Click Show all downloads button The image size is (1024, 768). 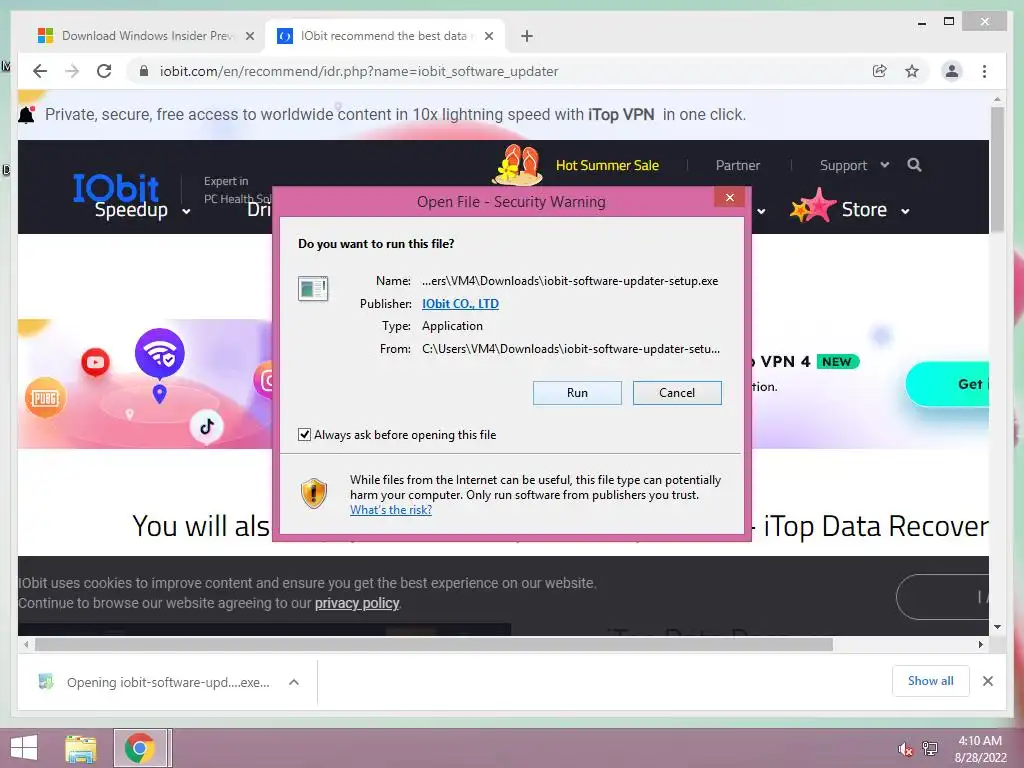pyautogui.click(x=931, y=681)
